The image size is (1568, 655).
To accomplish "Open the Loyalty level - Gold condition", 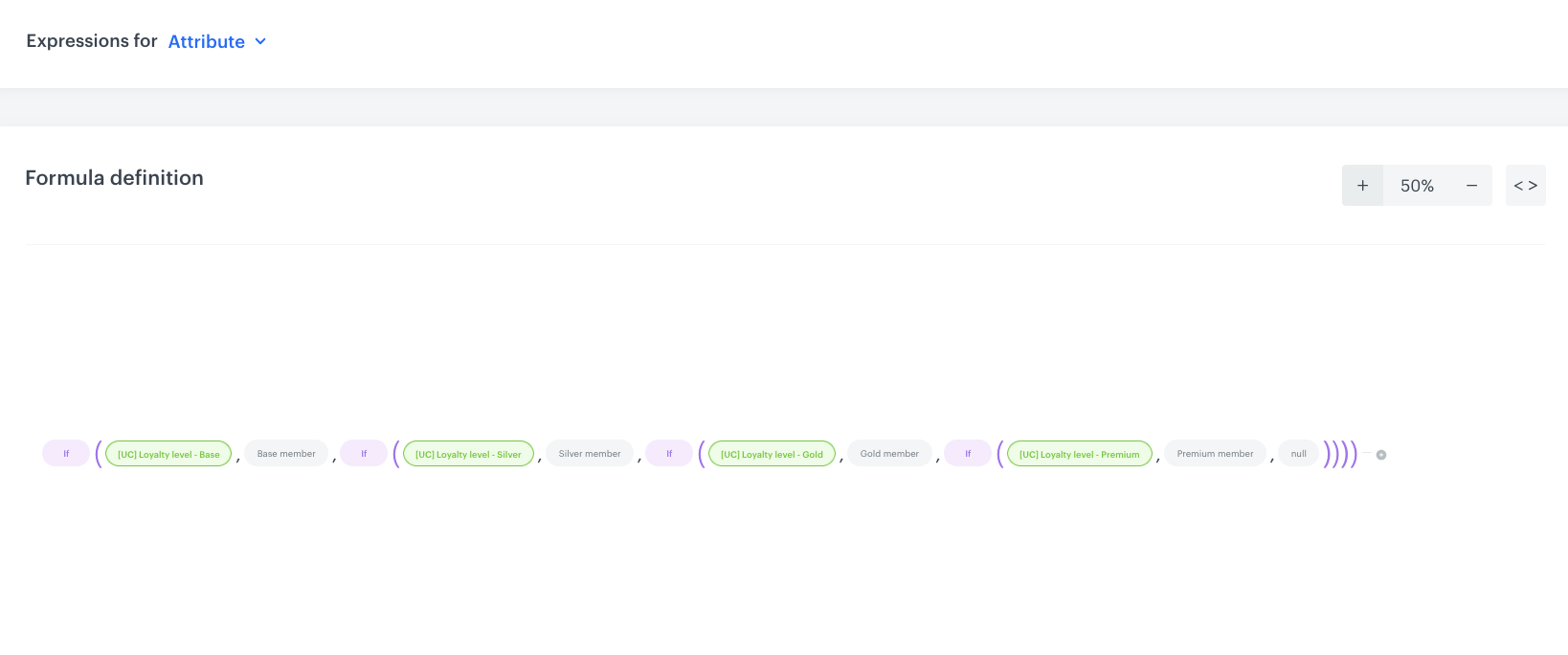I will (772, 454).
